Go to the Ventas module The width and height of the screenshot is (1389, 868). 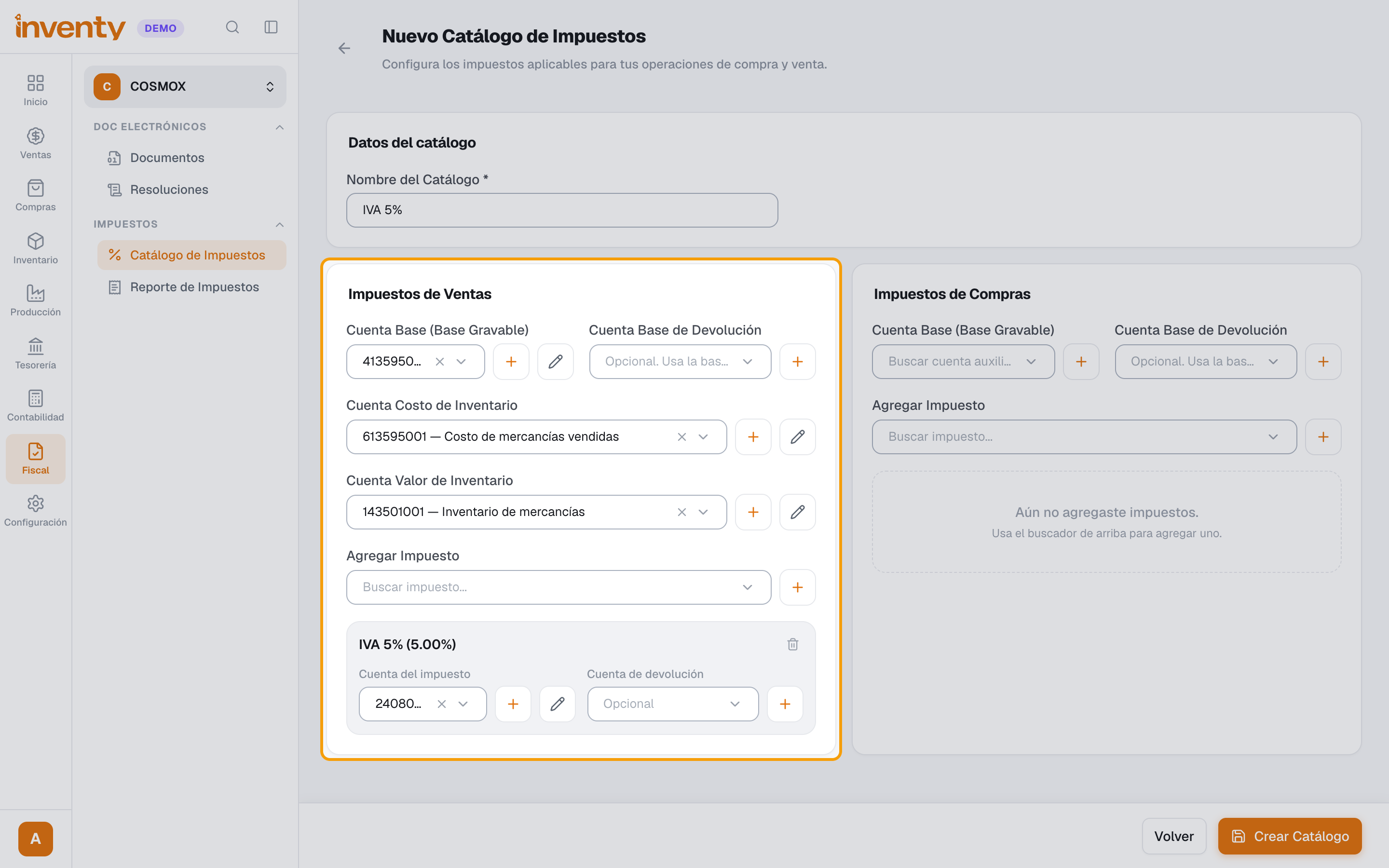click(x=36, y=144)
